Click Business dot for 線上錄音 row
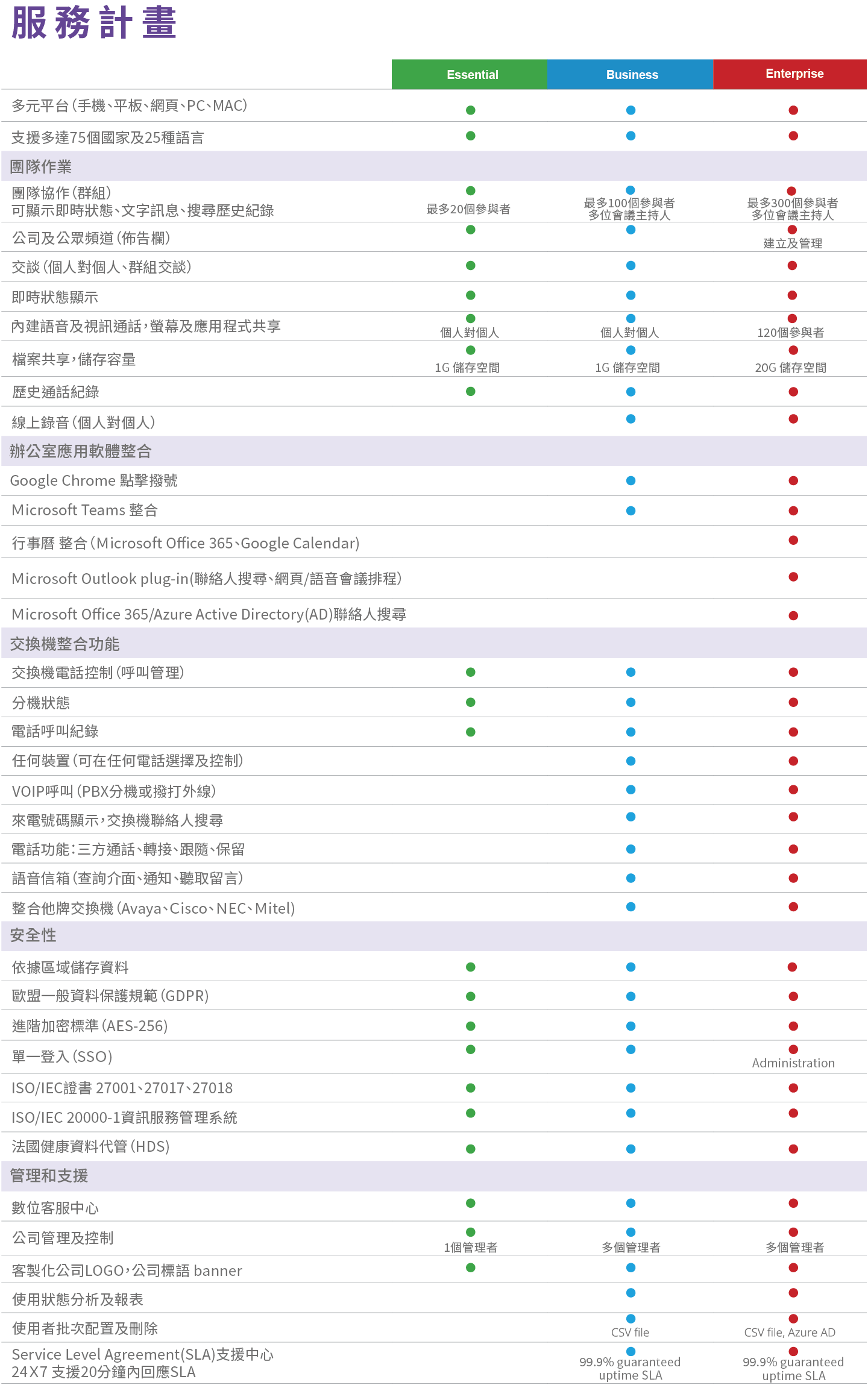 [x=631, y=419]
